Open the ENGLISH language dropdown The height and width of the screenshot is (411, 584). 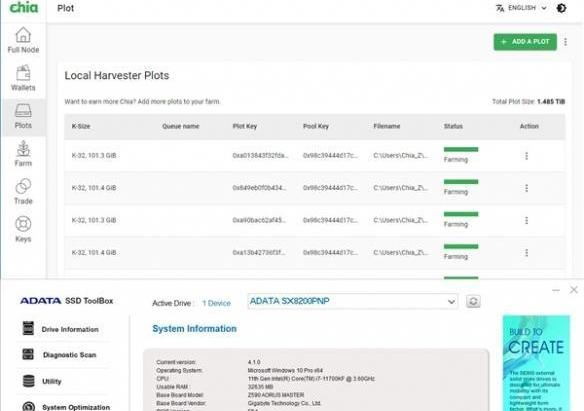point(521,8)
